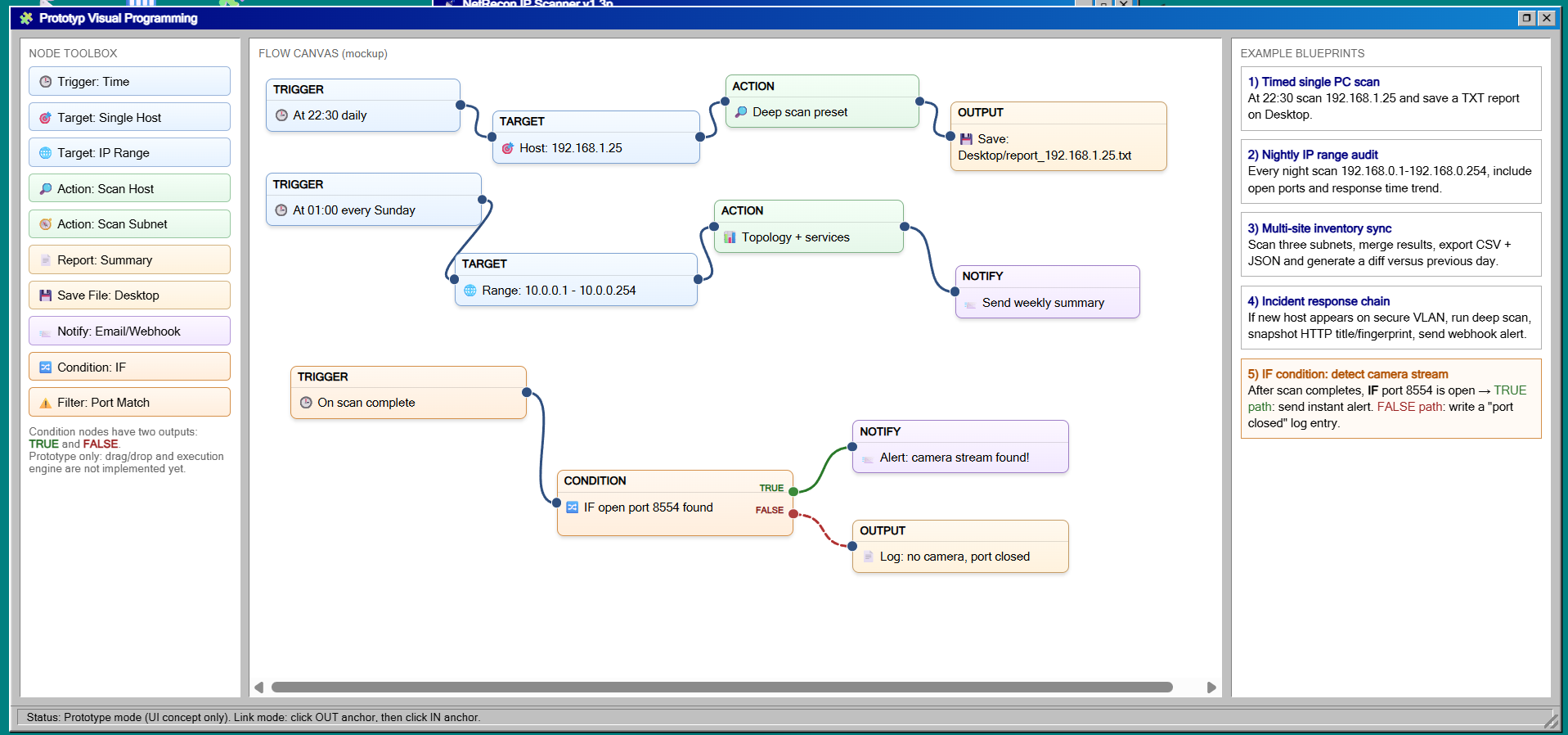This screenshot has width=1568, height=735.
Task: Click the shuffle icon on Condition: IF
Action: click(46, 367)
